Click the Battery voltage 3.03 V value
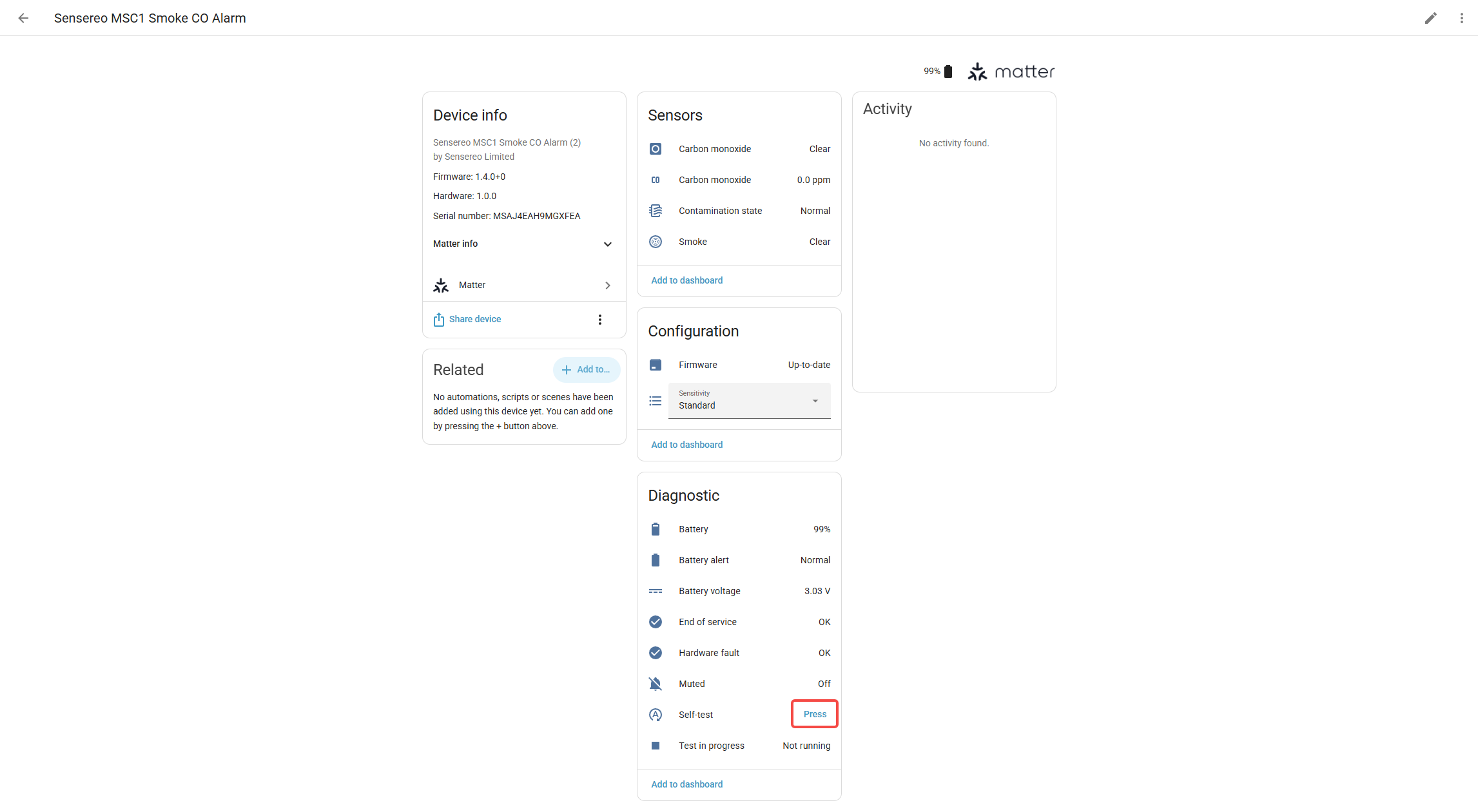Screen dimensions: 1478x812 [817, 591]
